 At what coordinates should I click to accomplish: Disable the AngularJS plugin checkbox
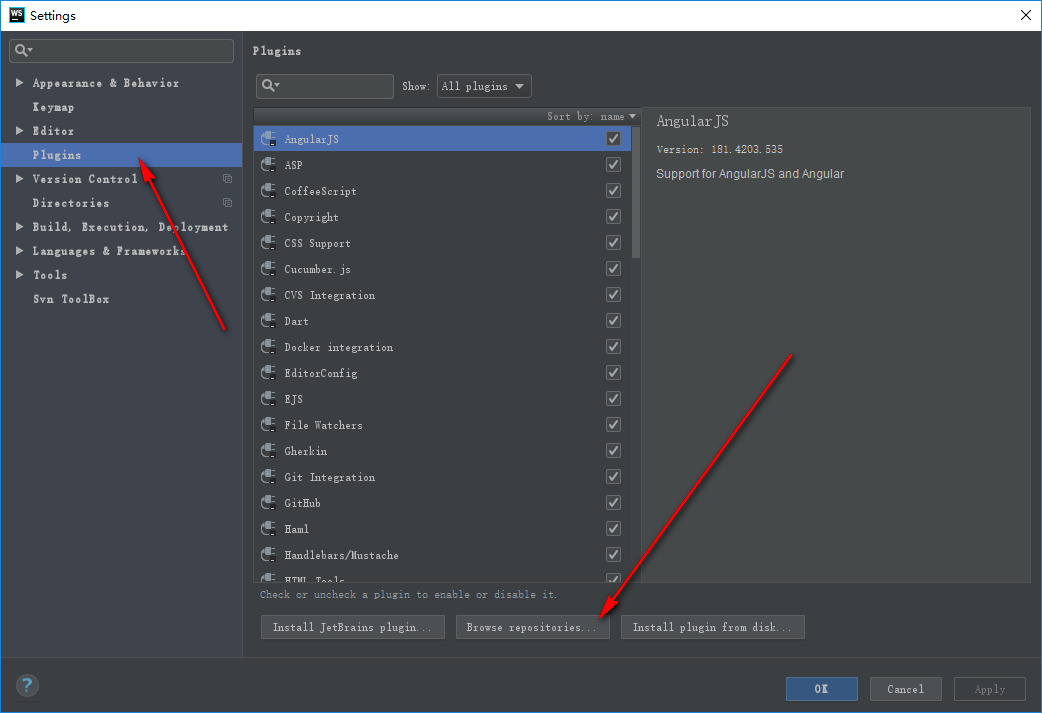613,138
